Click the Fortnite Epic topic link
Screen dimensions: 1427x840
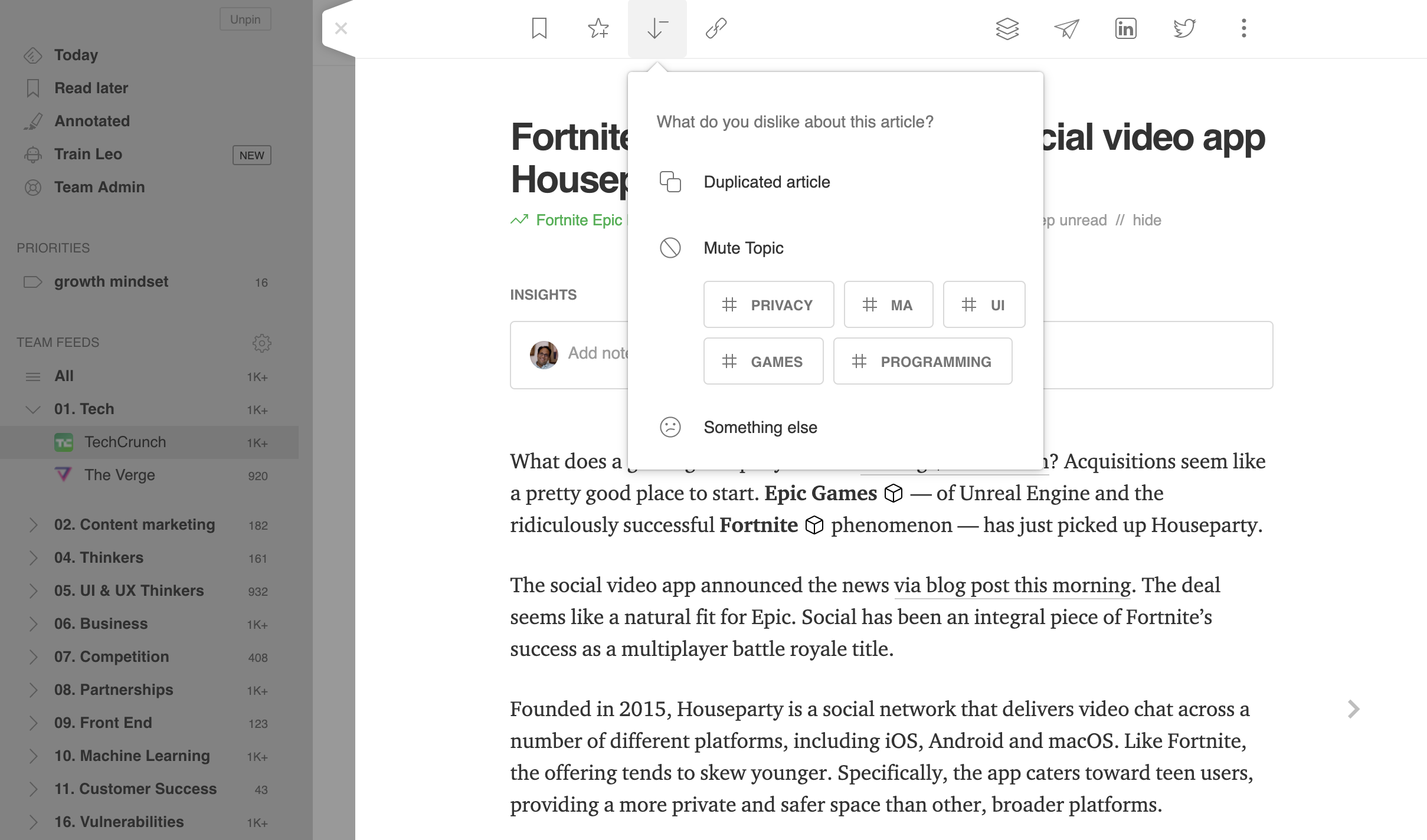click(x=579, y=220)
